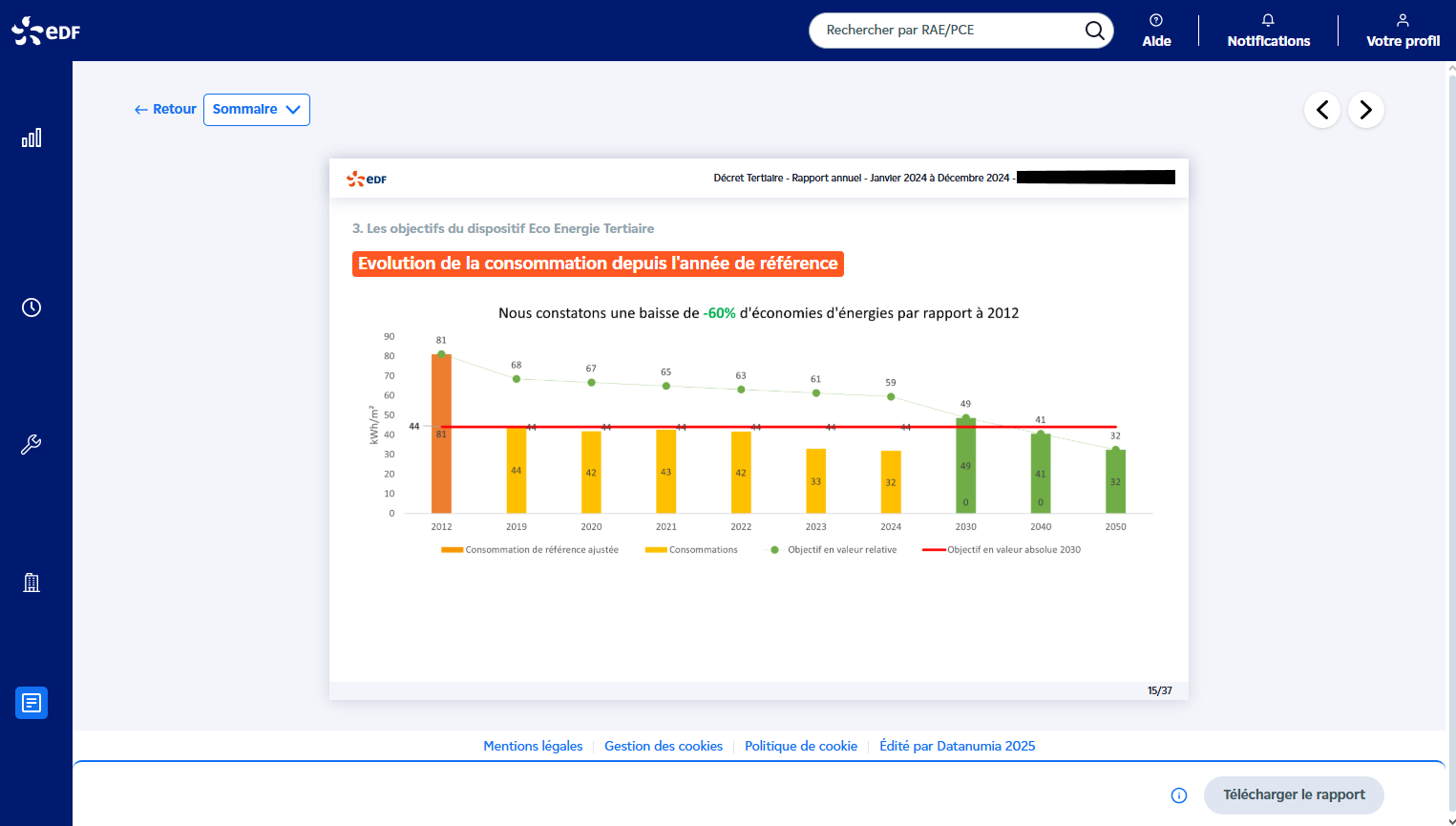
Task: Go to the previous report page
Action: pos(1322,110)
